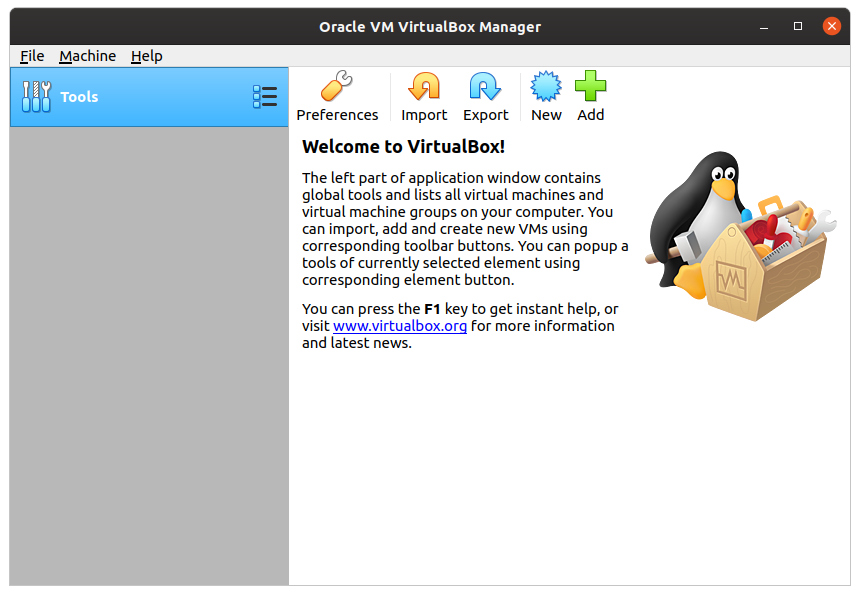Visit the www.virtualbox.org link

coord(399,325)
